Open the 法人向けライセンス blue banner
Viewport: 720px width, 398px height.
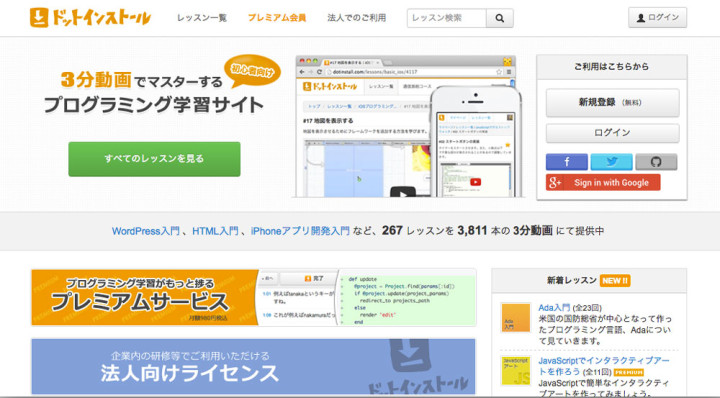[x=253, y=366]
